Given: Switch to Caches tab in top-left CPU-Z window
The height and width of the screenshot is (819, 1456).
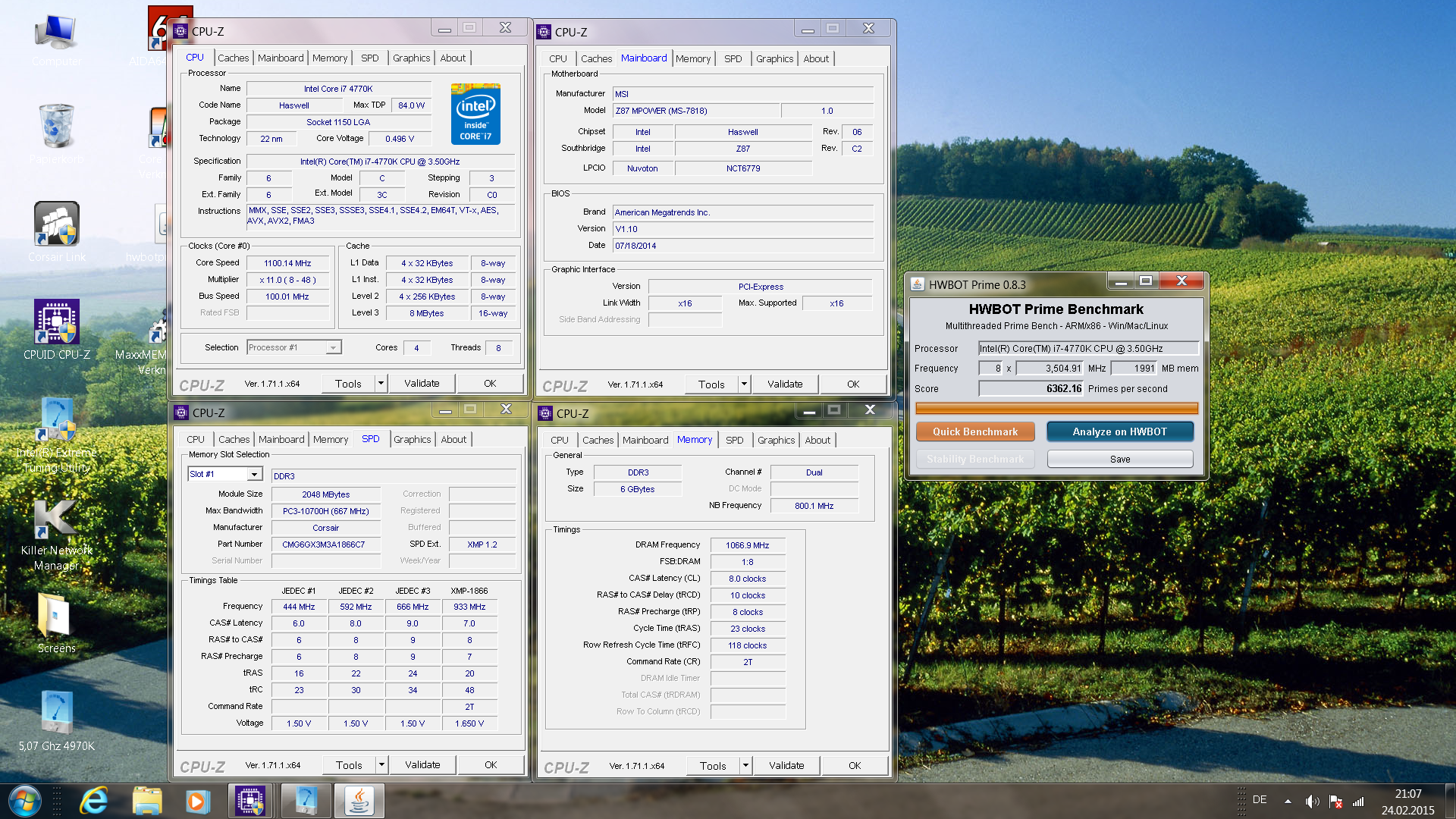Looking at the screenshot, I should 233,58.
